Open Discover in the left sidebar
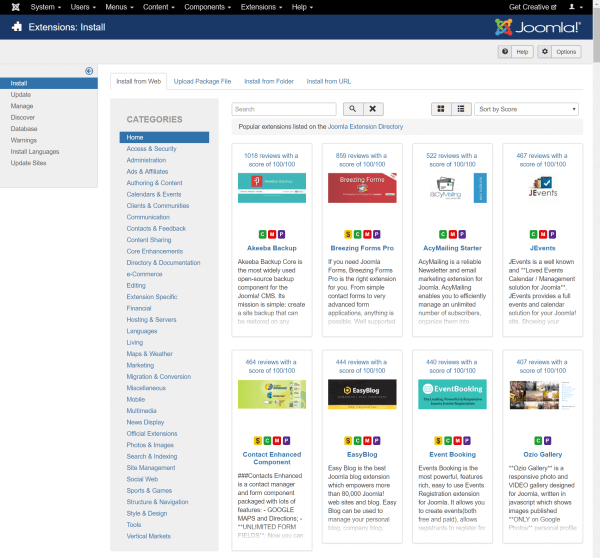 point(23,117)
